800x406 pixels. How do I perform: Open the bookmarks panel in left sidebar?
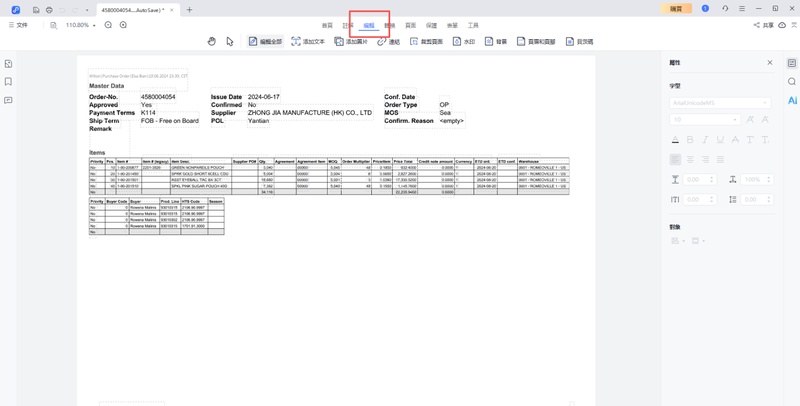tap(8, 82)
